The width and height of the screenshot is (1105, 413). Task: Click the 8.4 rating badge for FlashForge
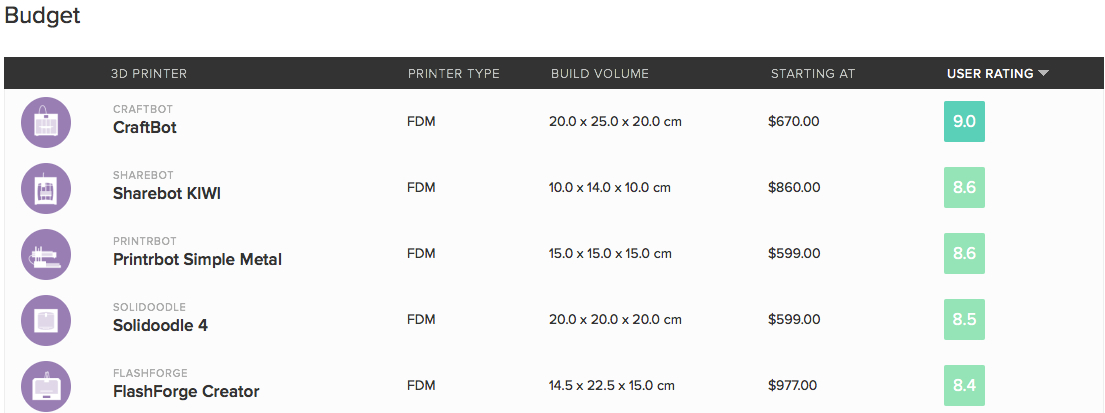point(964,386)
